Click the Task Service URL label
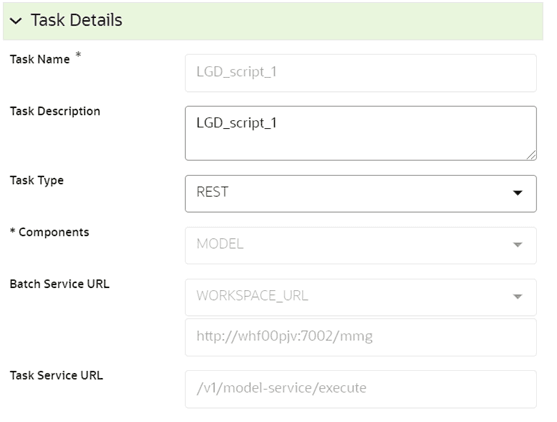This screenshot has height=422, width=557. pyautogui.click(x=56, y=375)
